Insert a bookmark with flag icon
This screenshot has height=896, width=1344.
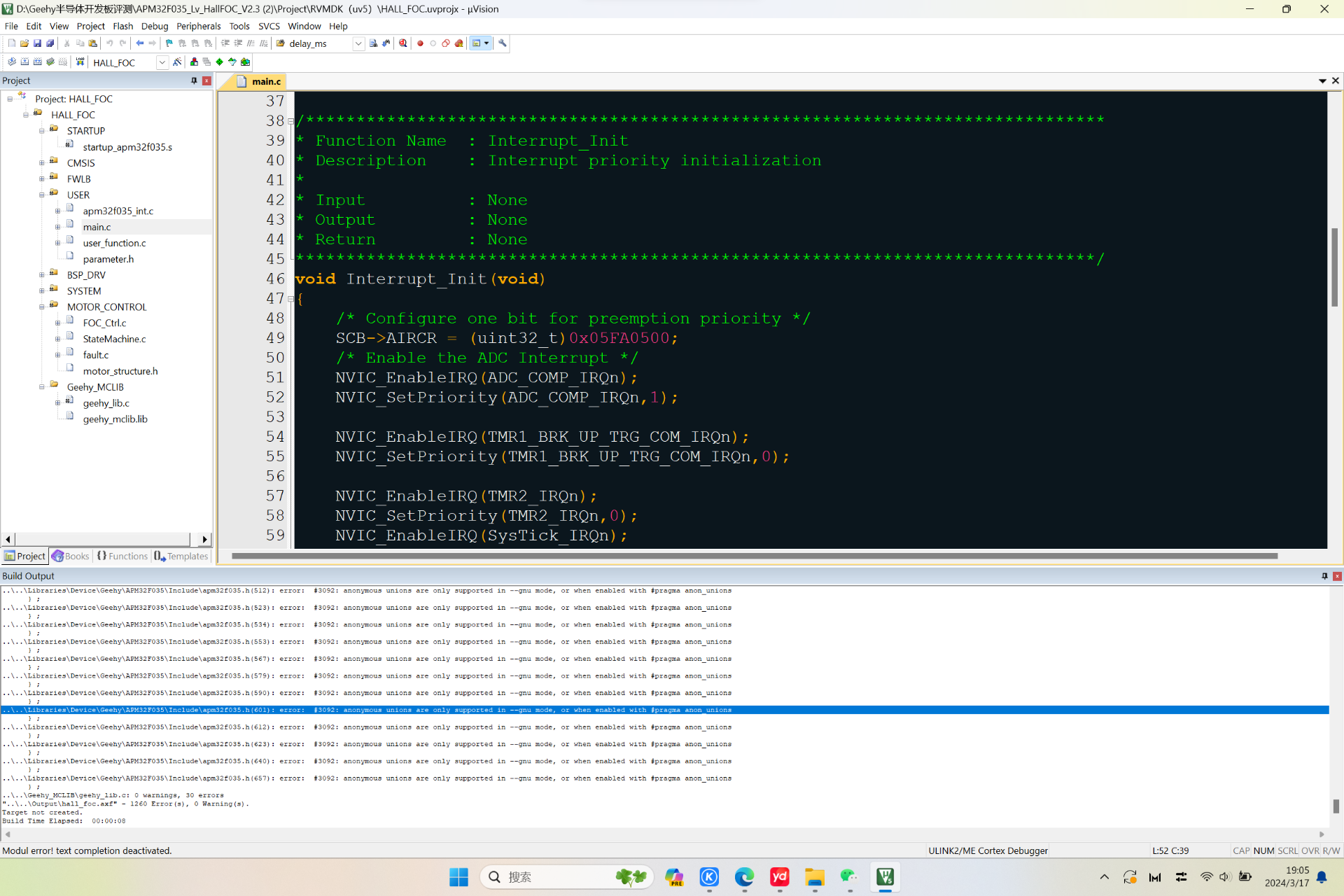click(x=169, y=43)
